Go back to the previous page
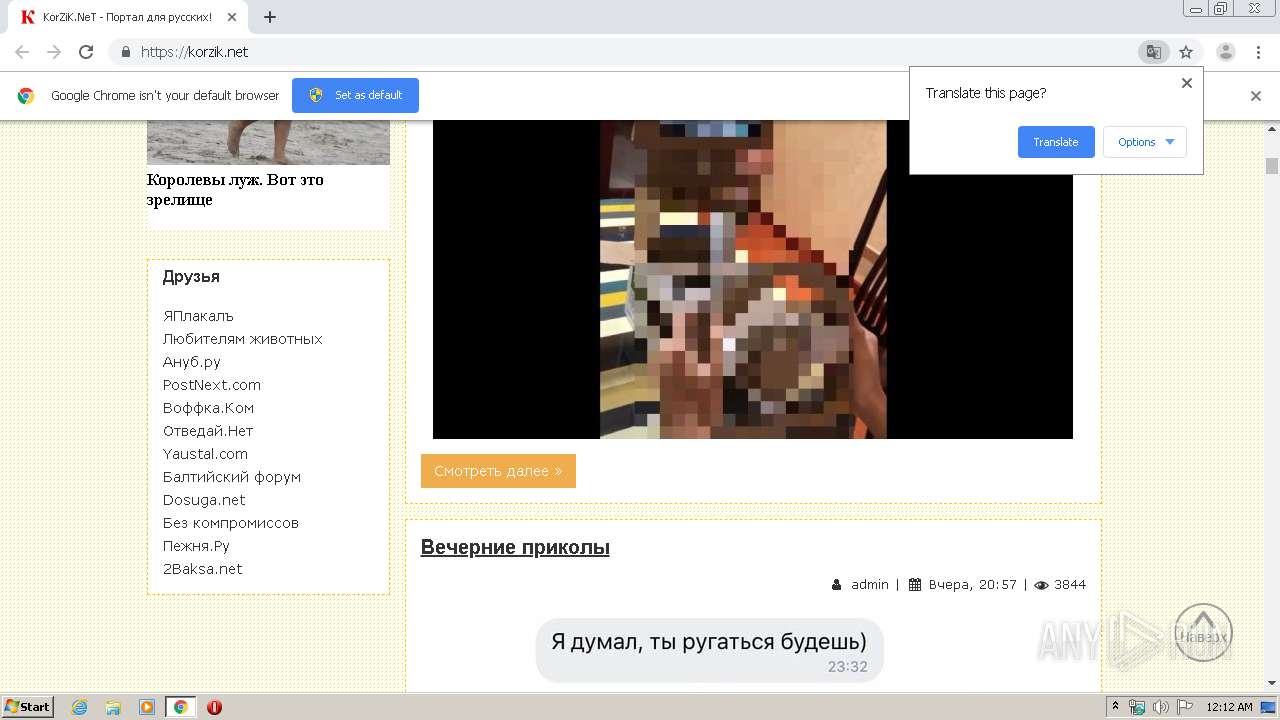1280x720 pixels. pos(22,52)
